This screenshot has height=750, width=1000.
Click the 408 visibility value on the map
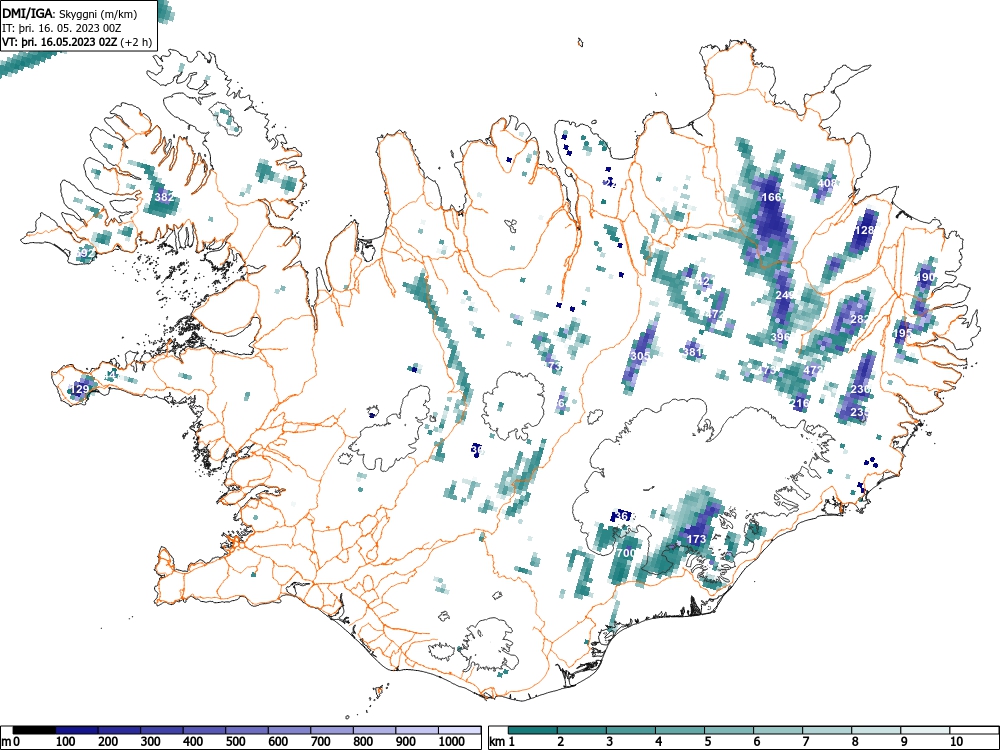tap(827, 183)
